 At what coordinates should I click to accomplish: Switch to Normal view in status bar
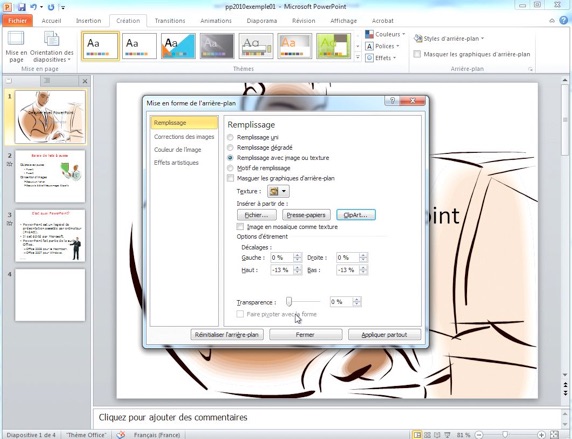click(417, 435)
